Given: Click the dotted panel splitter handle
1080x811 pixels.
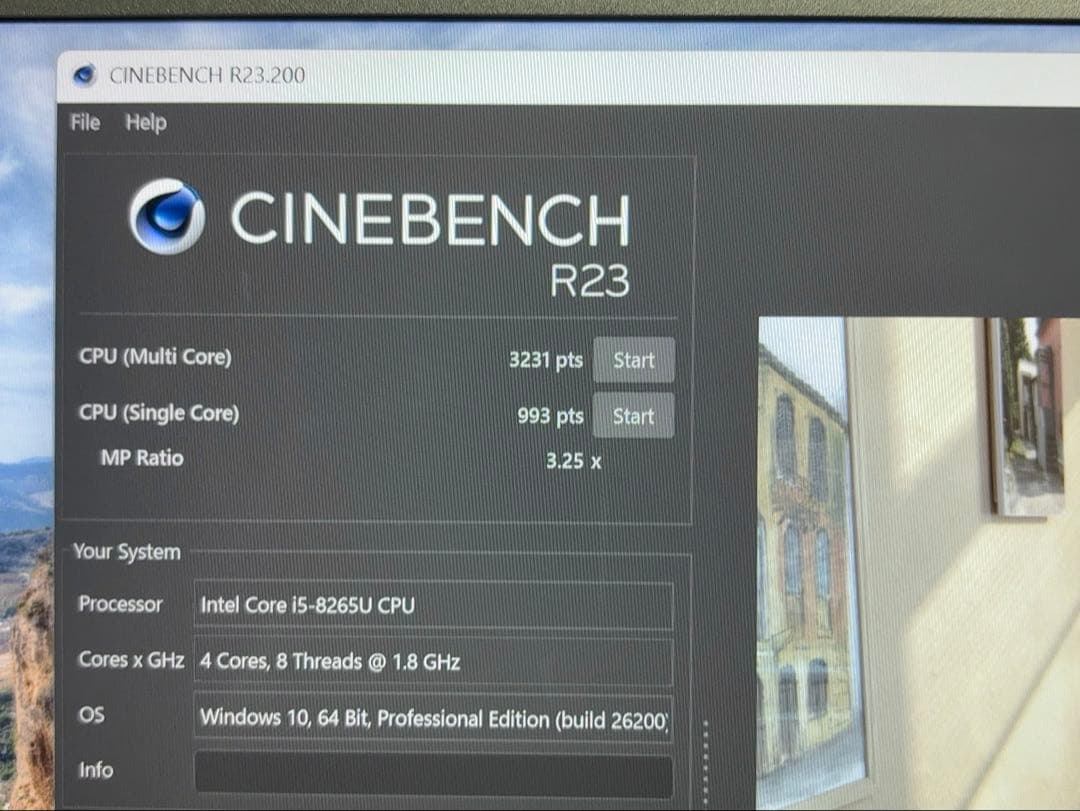Looking at the screenshot, I should click(x=705, y=761).
